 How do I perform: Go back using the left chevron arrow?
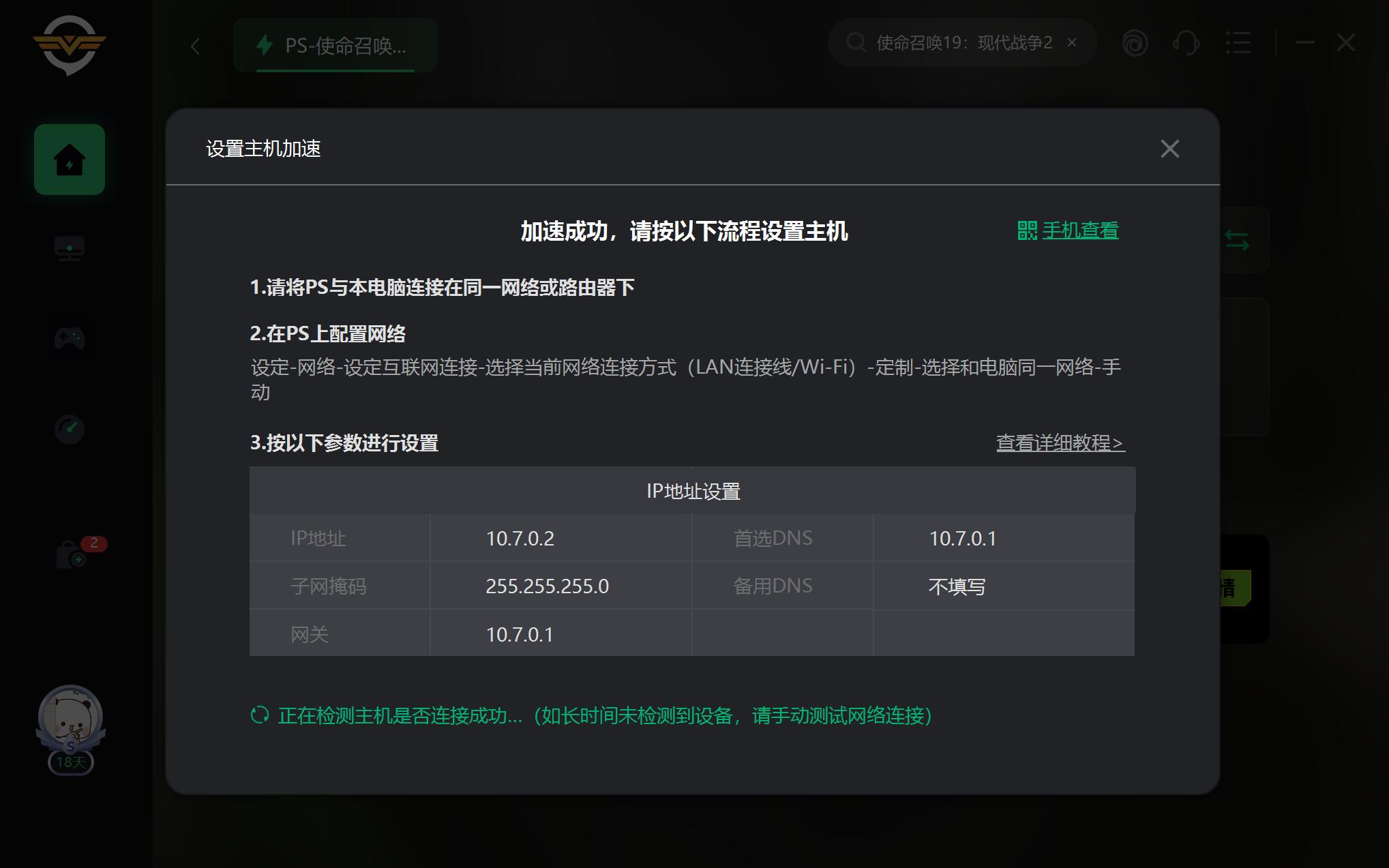(195, 45)
